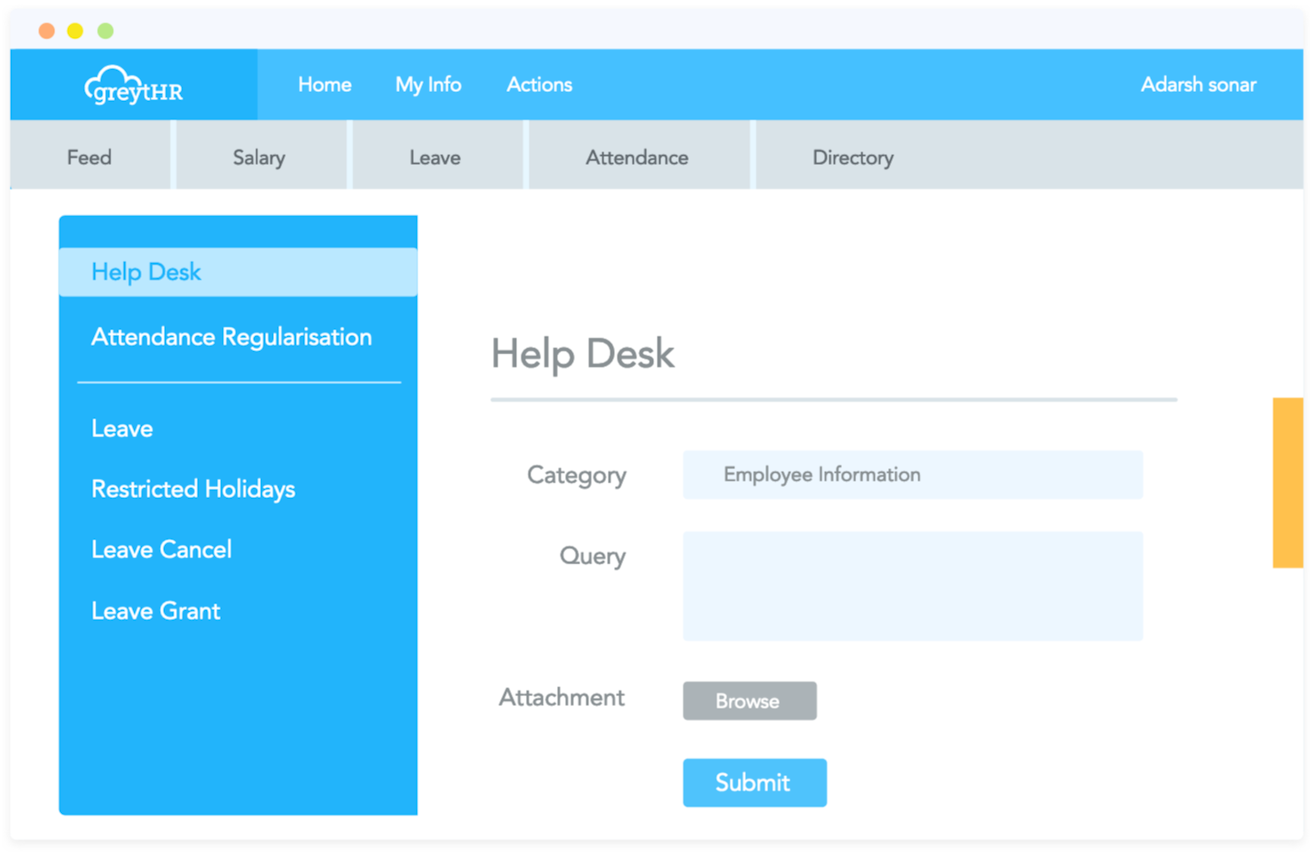The image size is (1310, 858).
Task: Click Adarsh sonar account menu
Action: [x=1198, y=85]
